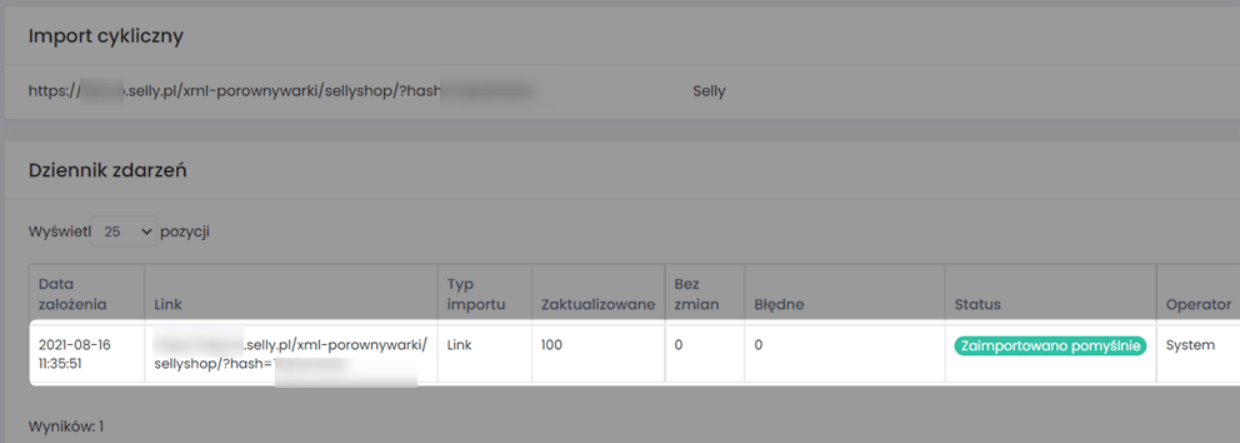Click the Link column header
The image size is (1243, 443).
(168, 304)
